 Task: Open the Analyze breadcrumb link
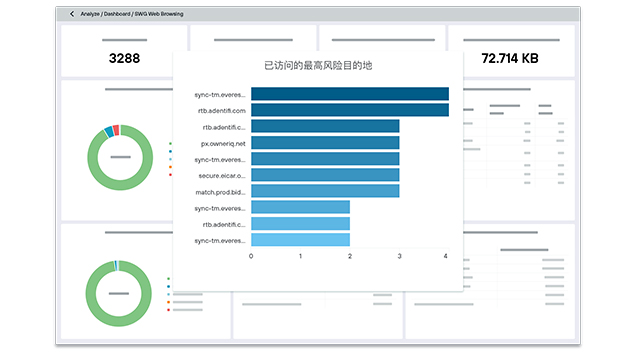pyautogui.click(x=90, y=14)
